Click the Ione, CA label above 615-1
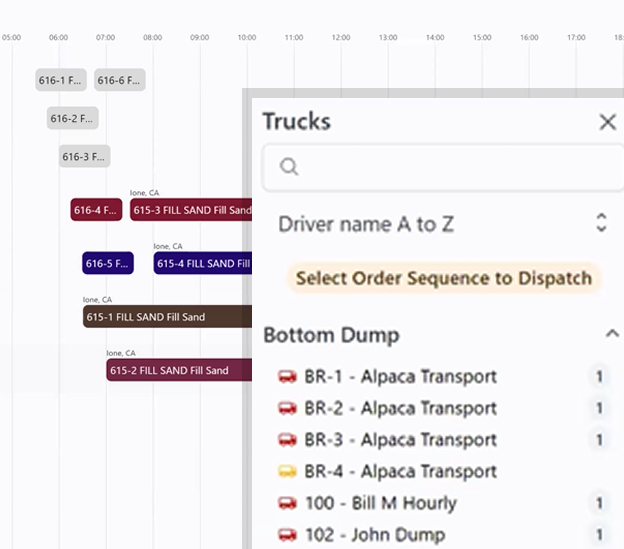The height and width of the screenshot is (549, 624). click(x=98, y=300)
